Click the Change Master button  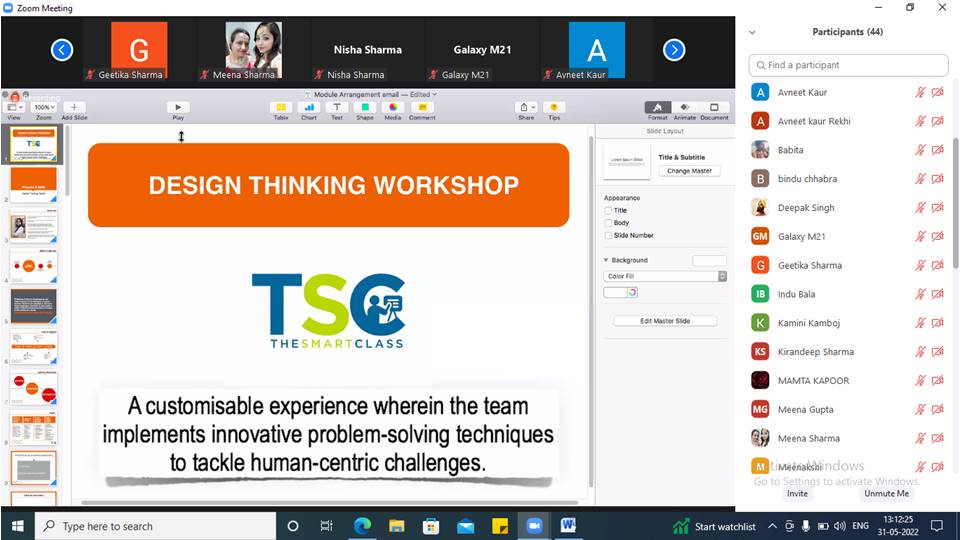689,171
